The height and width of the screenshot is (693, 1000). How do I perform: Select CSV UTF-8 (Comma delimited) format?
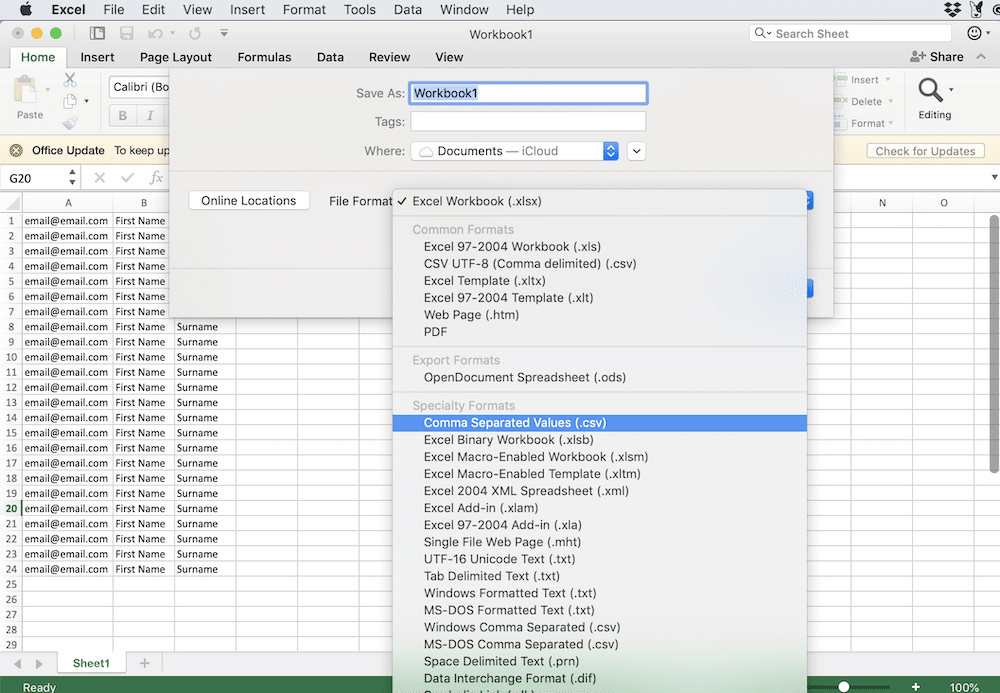tap(599, 264)
